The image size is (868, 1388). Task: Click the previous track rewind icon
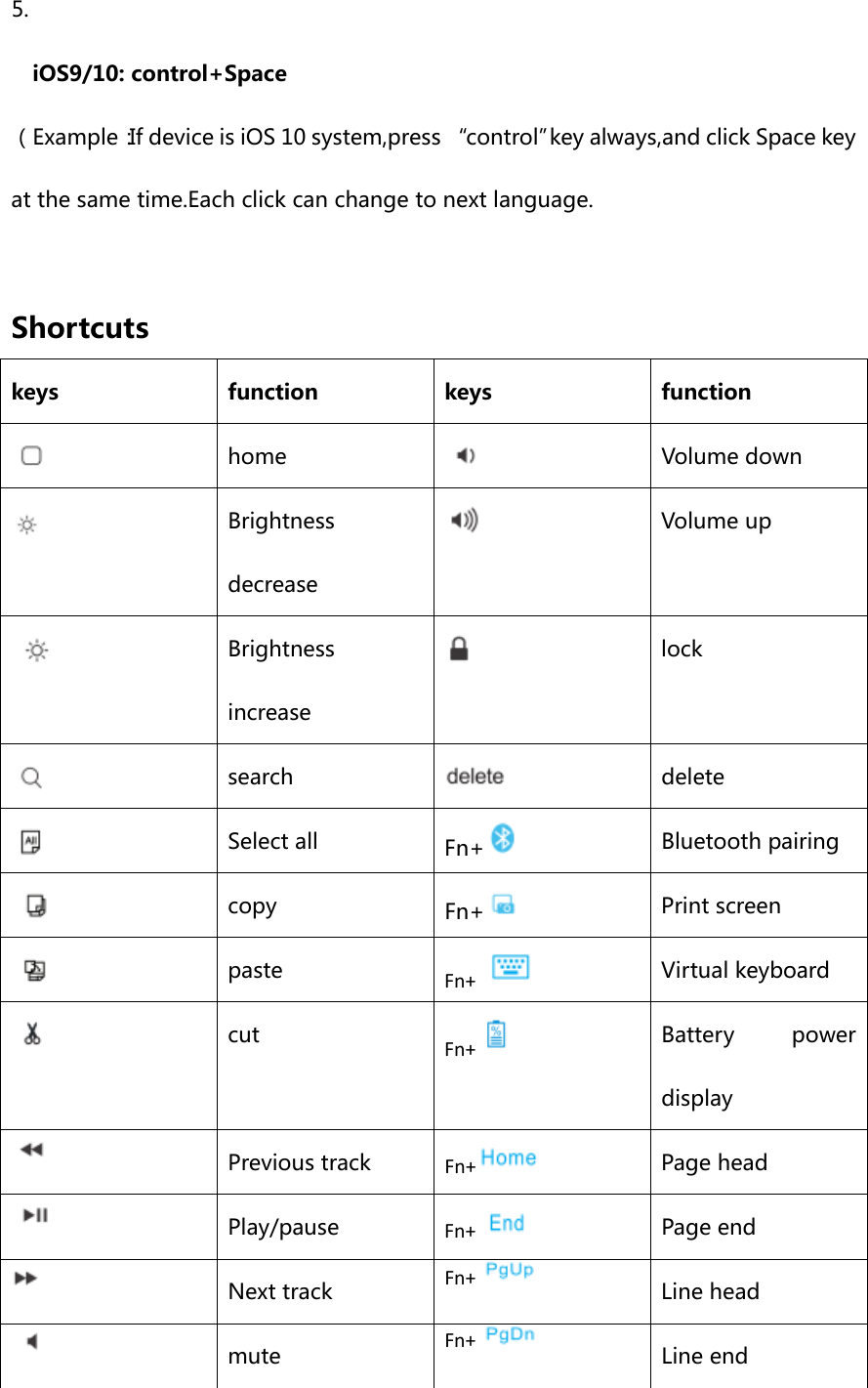tap(31, 1150)
